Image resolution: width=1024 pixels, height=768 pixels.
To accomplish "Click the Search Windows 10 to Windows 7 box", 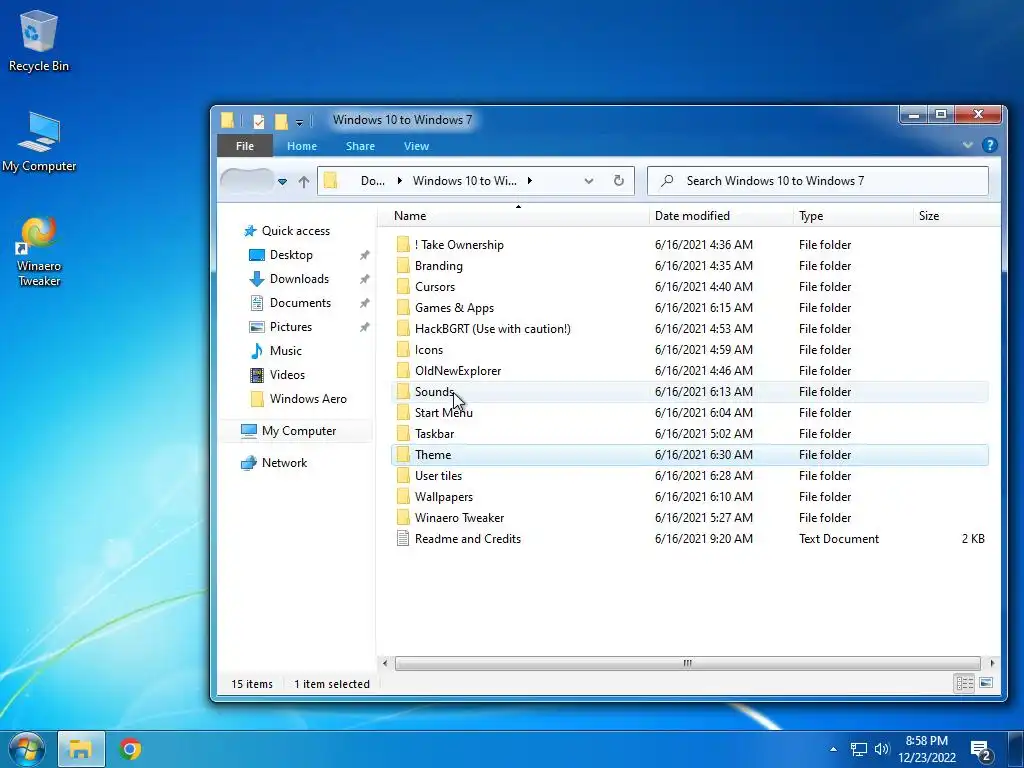I will tap(818, 181).
